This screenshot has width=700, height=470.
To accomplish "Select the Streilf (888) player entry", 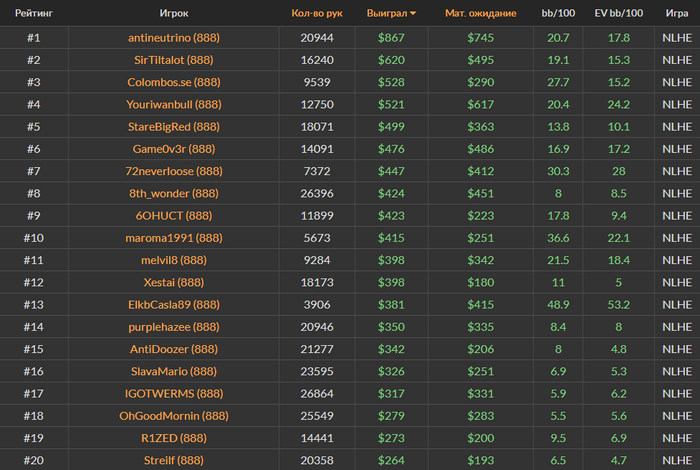I will click(x=174, y=460).
